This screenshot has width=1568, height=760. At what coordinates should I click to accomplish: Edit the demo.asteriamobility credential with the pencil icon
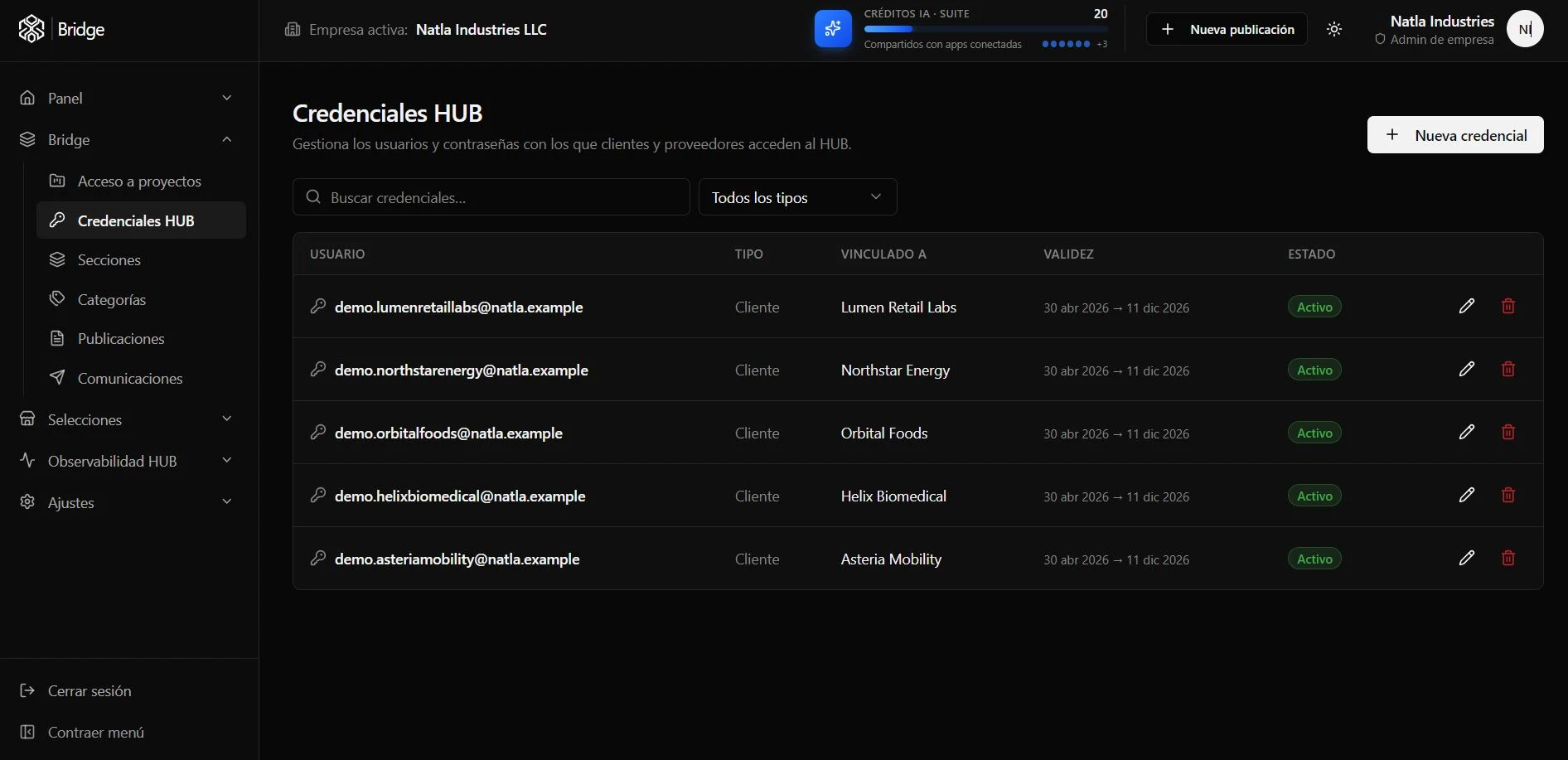click(1467, 558)
